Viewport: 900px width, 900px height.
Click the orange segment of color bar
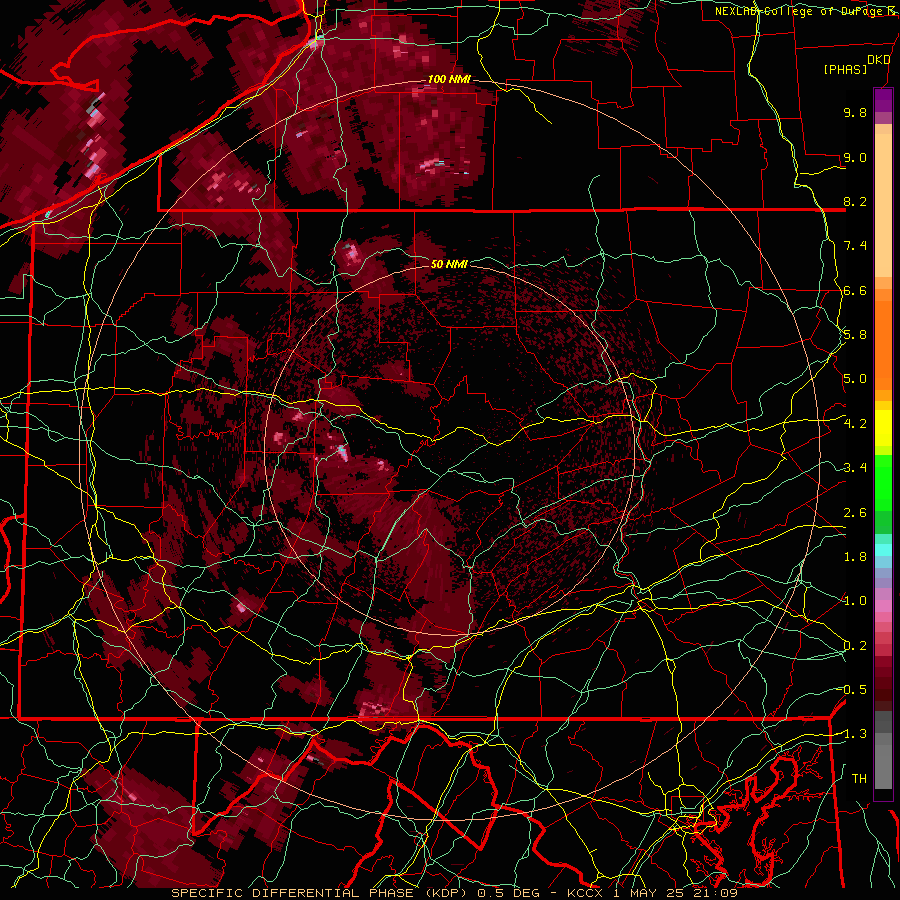883,344
